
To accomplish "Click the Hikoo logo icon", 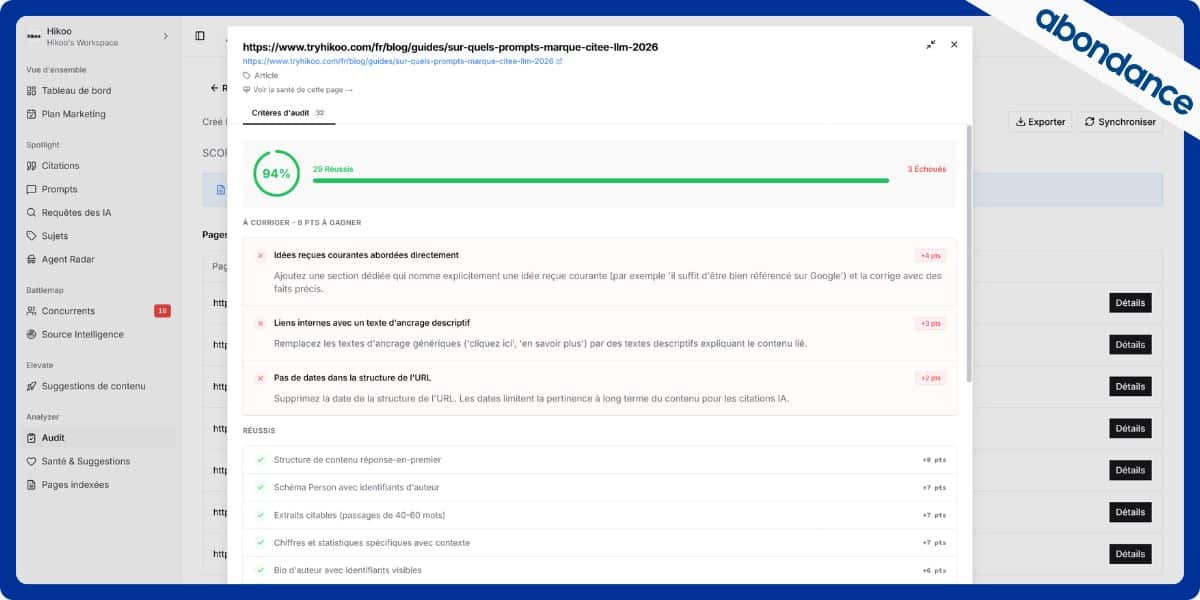I will pos(33,37).
